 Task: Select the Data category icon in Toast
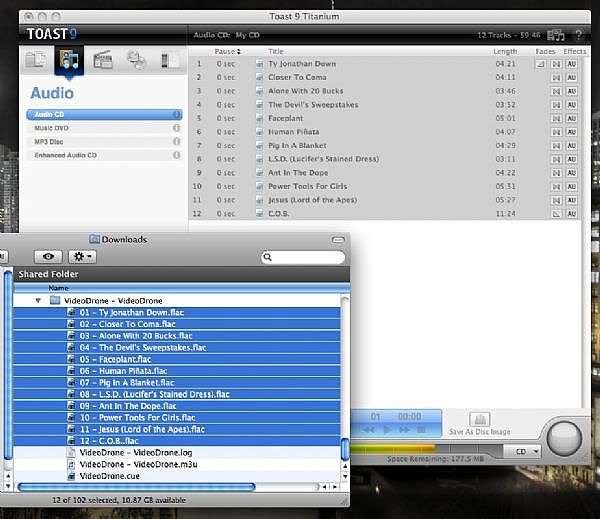coord(36,60)
